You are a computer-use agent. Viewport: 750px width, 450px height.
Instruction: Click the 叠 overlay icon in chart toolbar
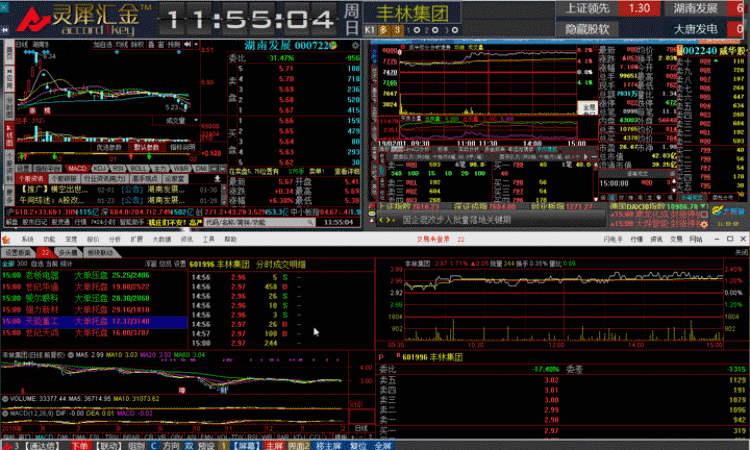click(x=151, y=44)
